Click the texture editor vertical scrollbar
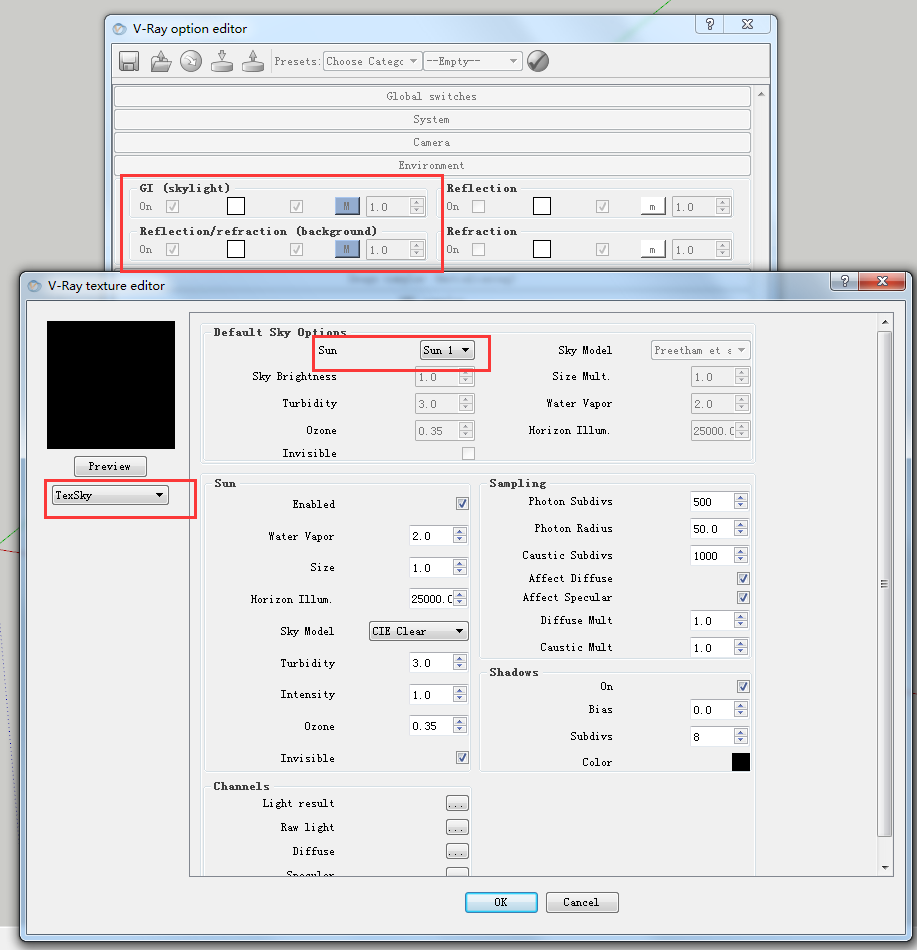The height and width of the screenshot is (950, 917). coord(885,584)
